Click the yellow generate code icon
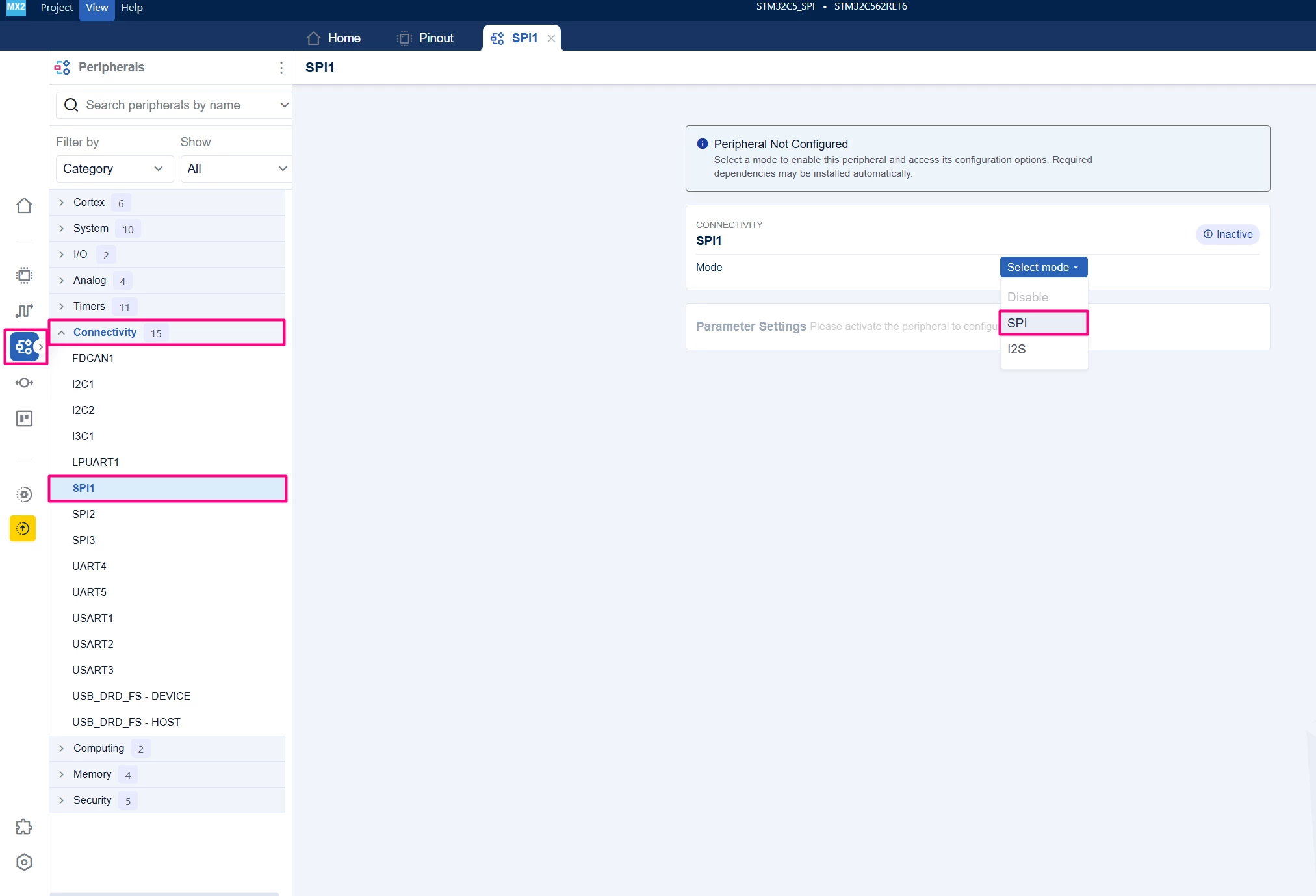Screen dimensions: 1316x896 23,529
